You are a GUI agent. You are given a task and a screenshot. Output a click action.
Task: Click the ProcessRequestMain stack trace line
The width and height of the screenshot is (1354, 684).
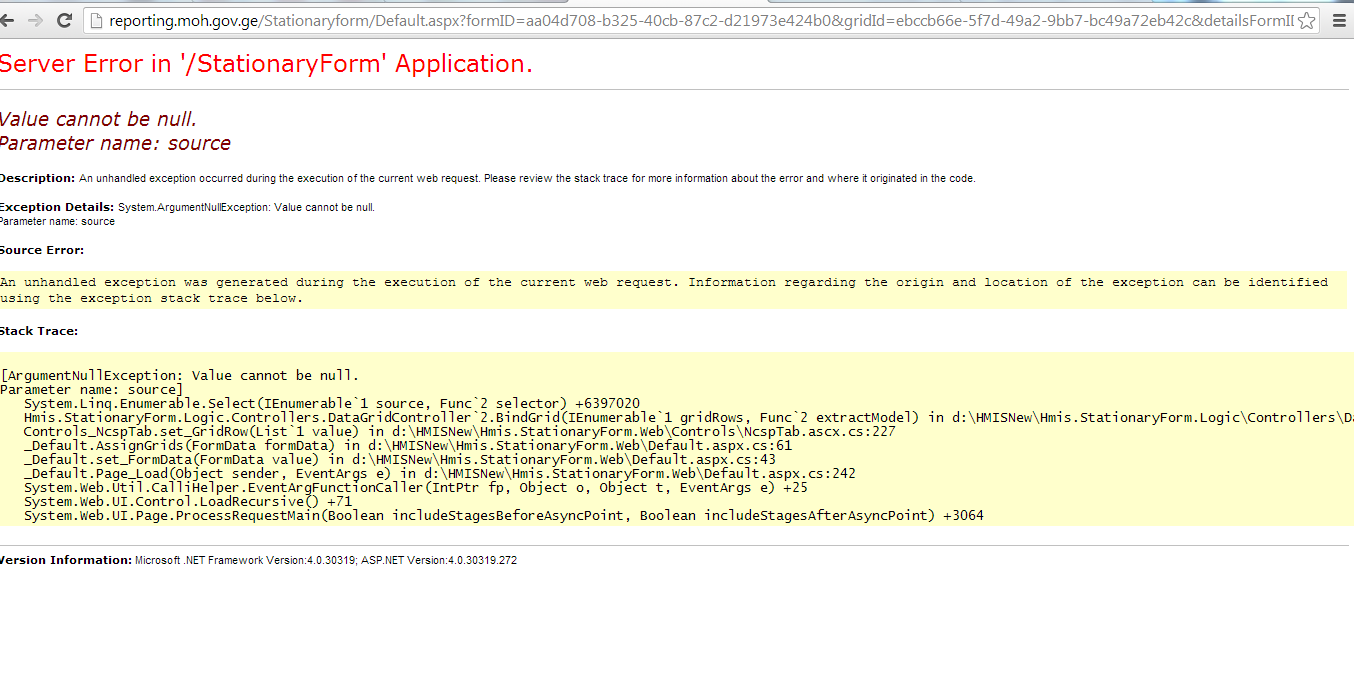tap(503, 516)
